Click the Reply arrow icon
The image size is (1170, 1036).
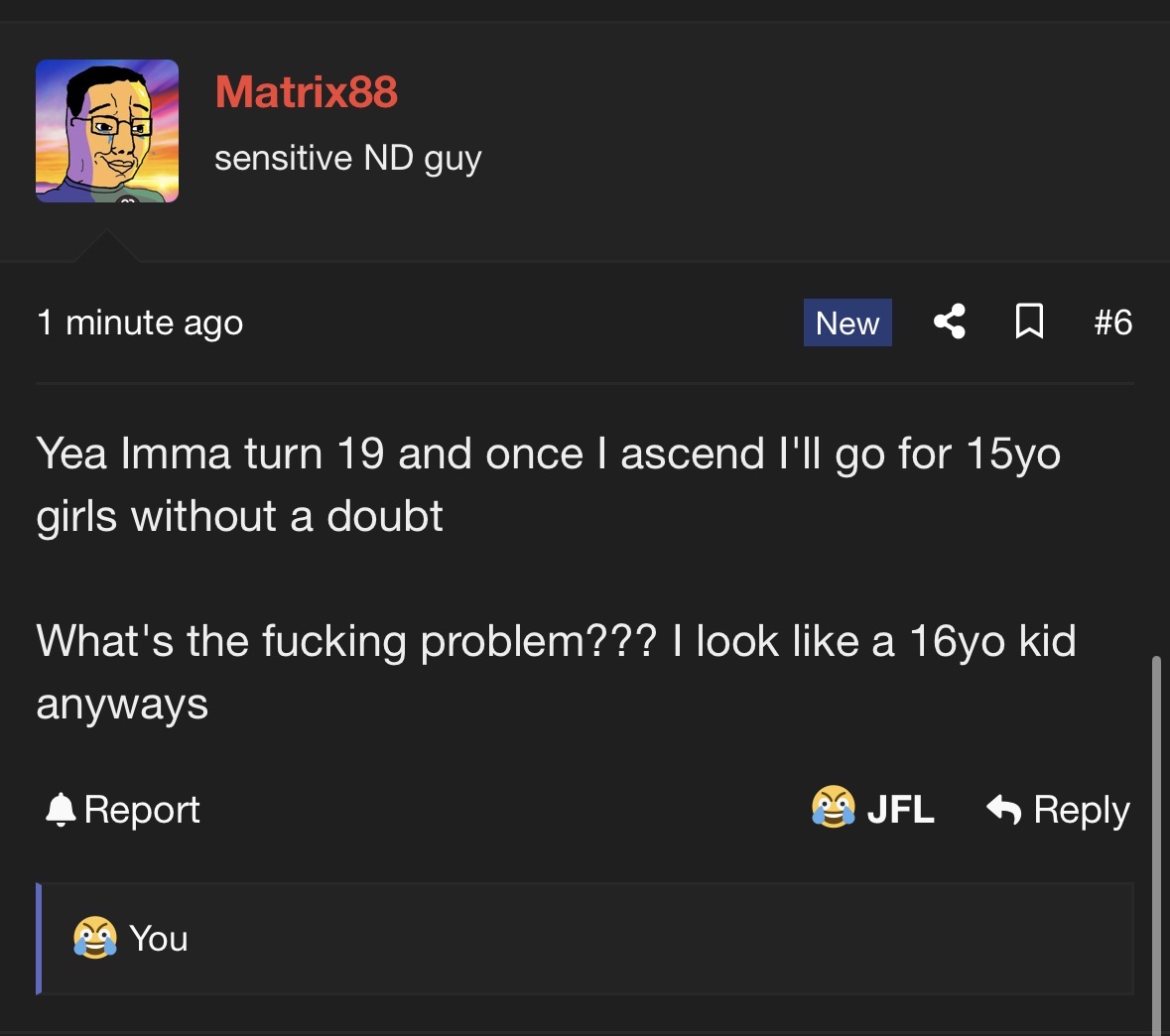coord(1003,809)
